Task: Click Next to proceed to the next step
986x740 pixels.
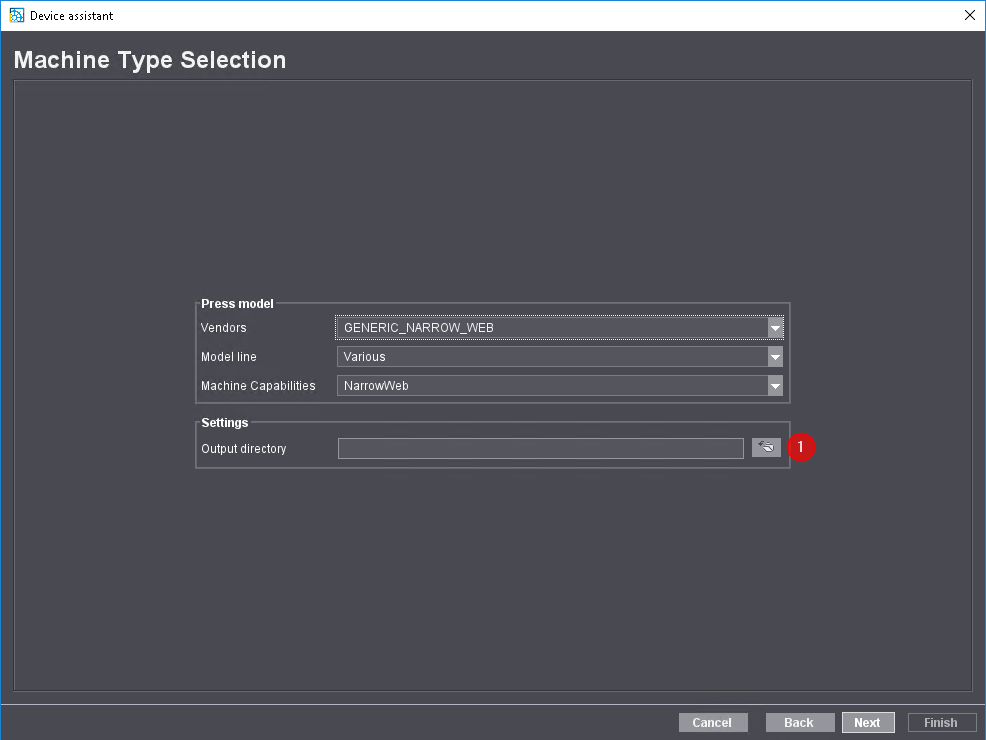Action: 868,722
